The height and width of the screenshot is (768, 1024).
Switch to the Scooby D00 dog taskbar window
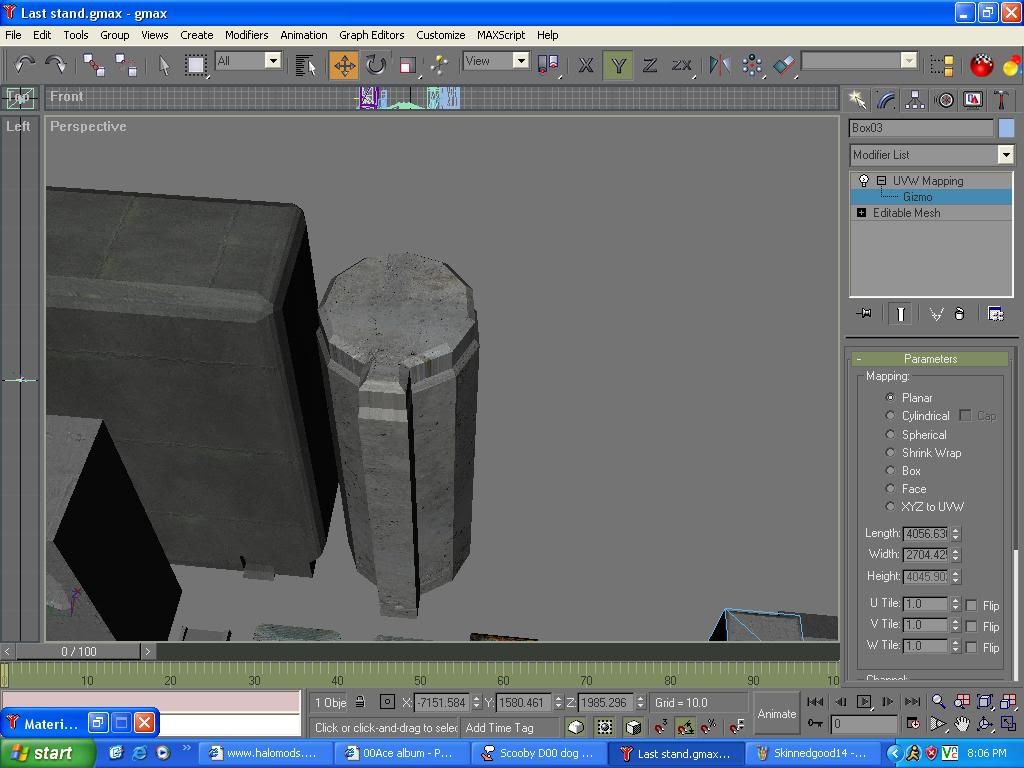pos(538,754)
